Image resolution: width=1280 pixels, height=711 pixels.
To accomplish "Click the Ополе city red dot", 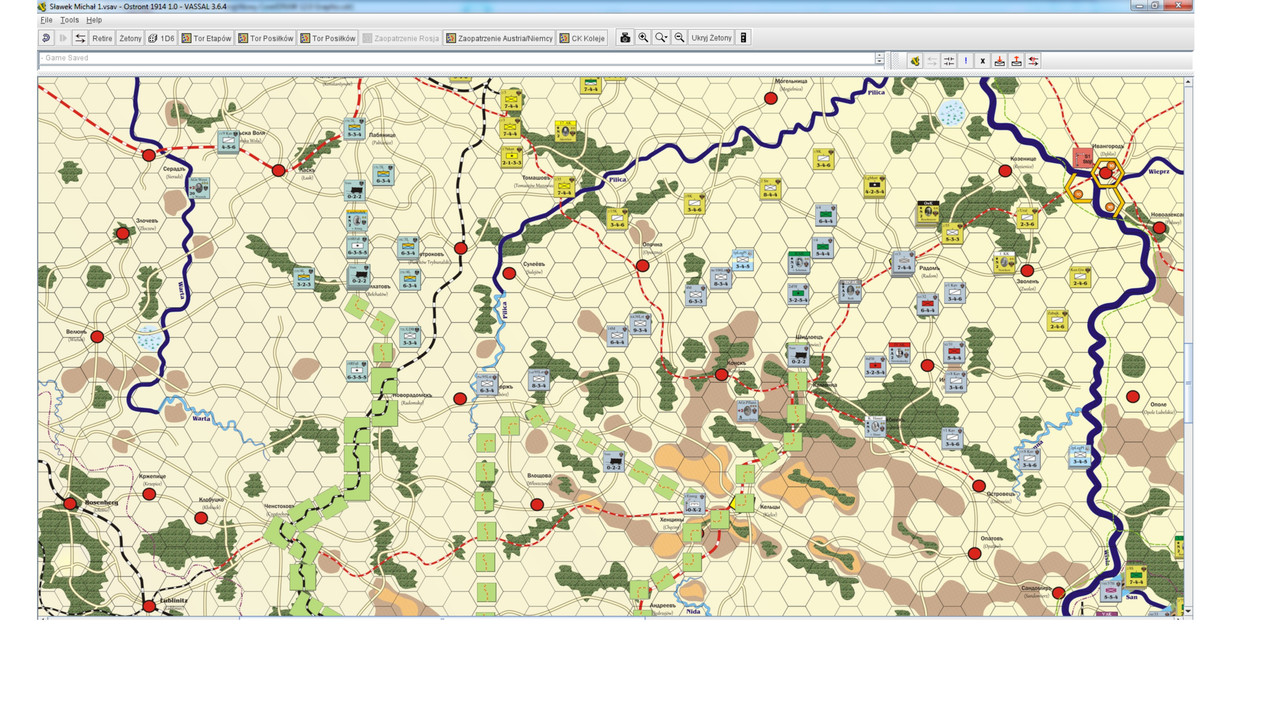I will 1133,397.
